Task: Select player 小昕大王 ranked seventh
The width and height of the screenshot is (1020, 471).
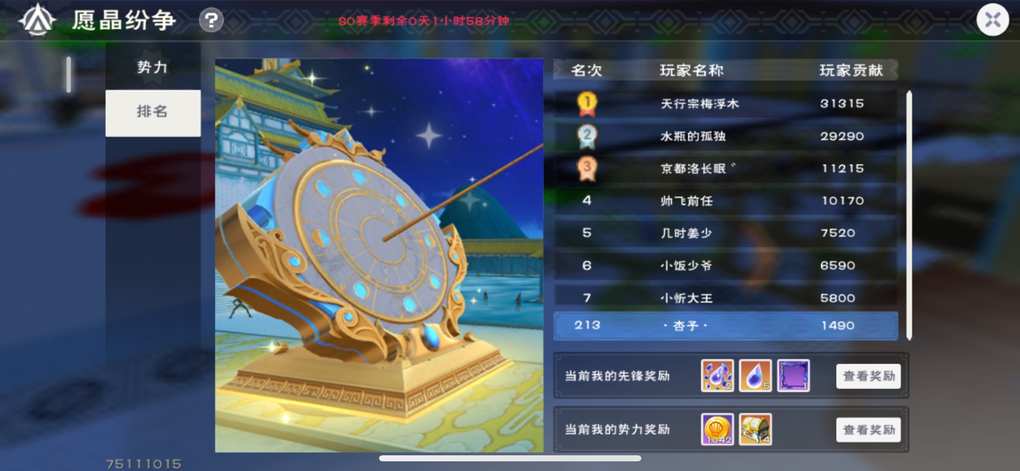Action: coord(725,297)
